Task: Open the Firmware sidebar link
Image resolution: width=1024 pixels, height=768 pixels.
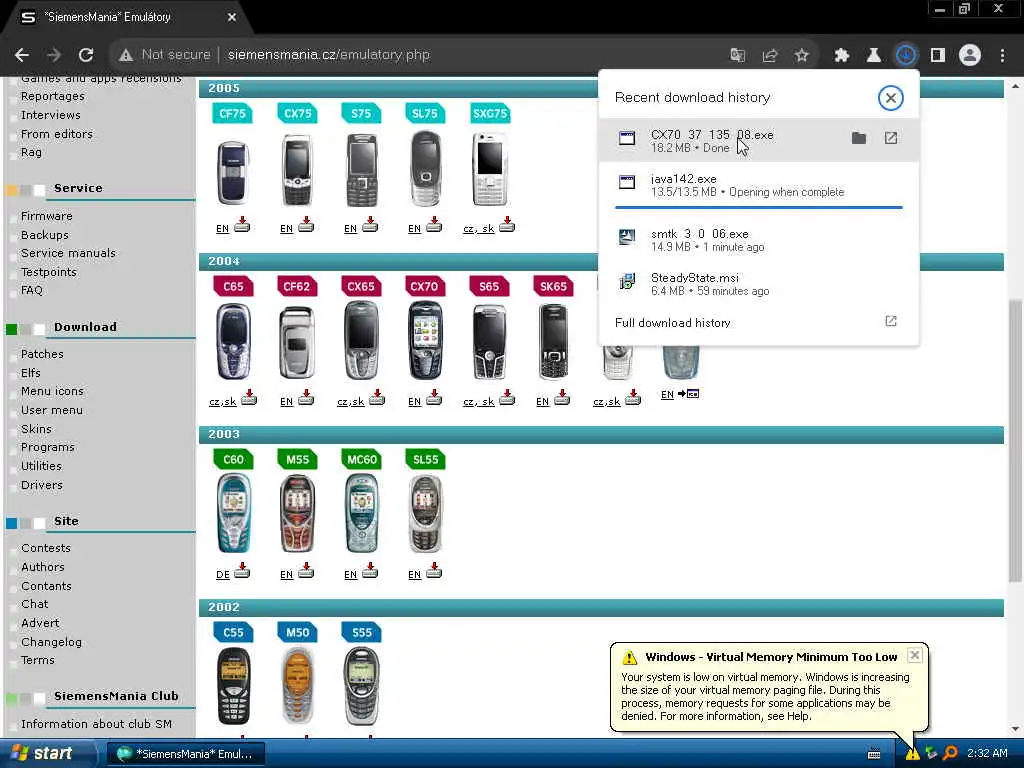Action: 46,216
